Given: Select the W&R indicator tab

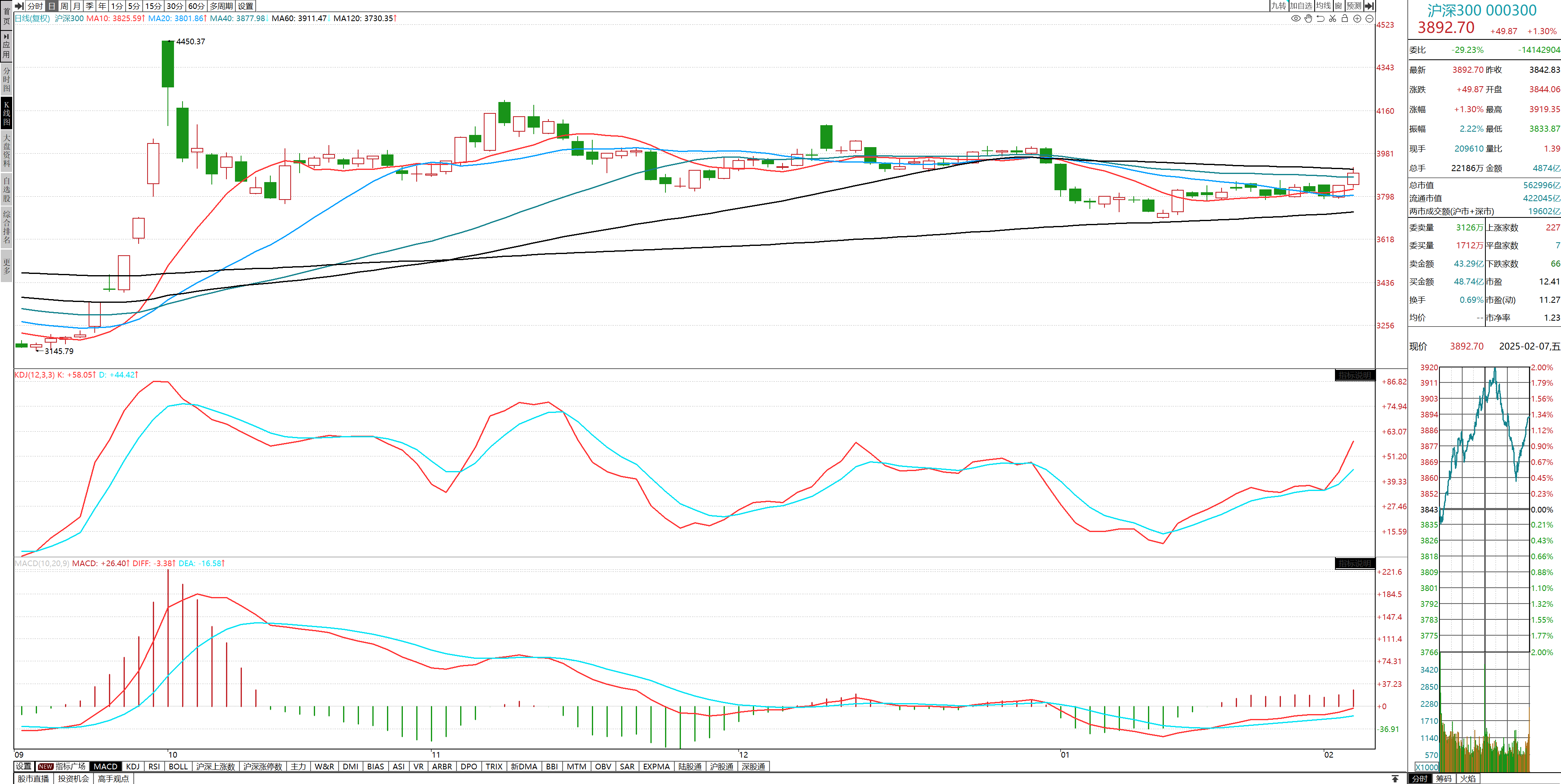Looking at the screenshot, I should pyautogui.click(x=324, y=767).
